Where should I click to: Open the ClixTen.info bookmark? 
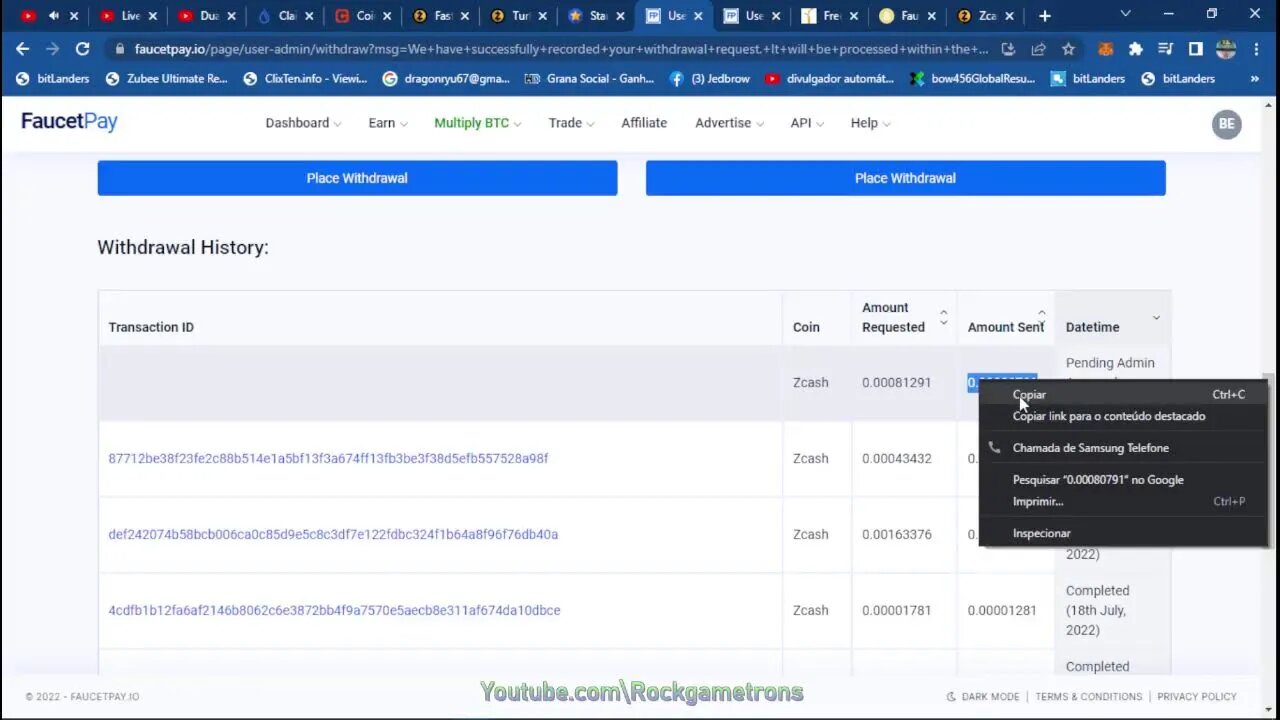[305, 78]
